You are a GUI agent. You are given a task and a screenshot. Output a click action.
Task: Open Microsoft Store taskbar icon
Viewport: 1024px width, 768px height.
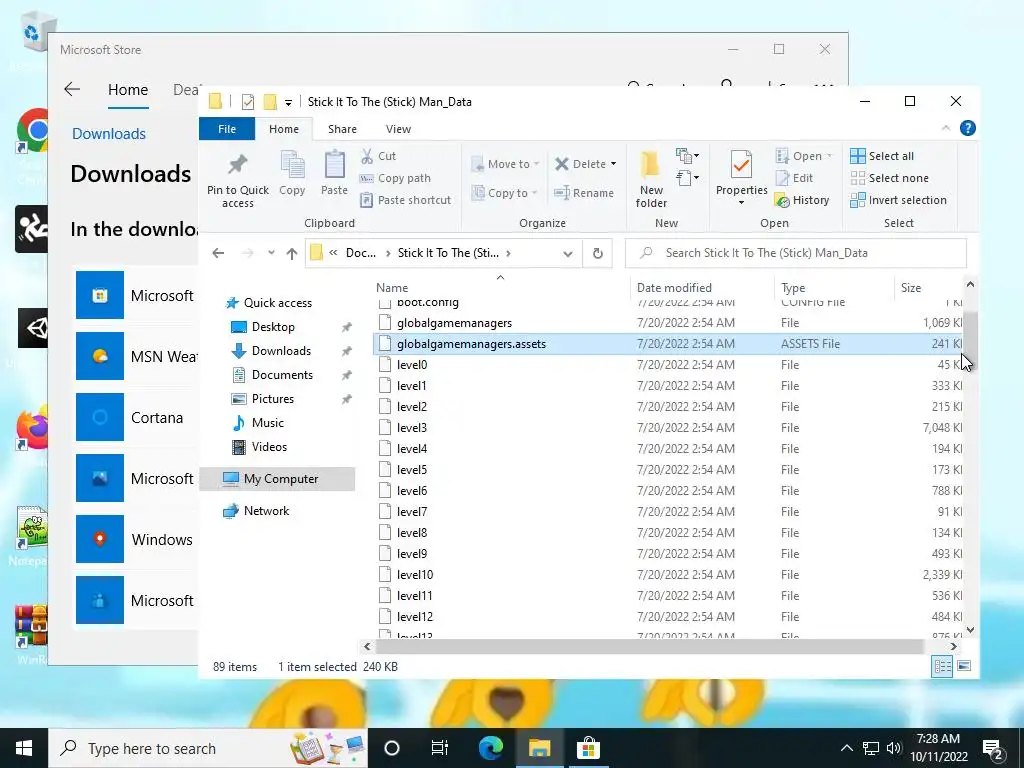pyautogui.click(x=588, y=748)
